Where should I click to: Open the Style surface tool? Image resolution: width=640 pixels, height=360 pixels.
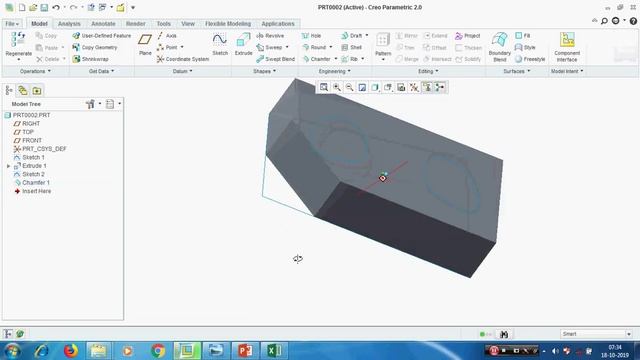pyautogui.click(x=525, y=47)
